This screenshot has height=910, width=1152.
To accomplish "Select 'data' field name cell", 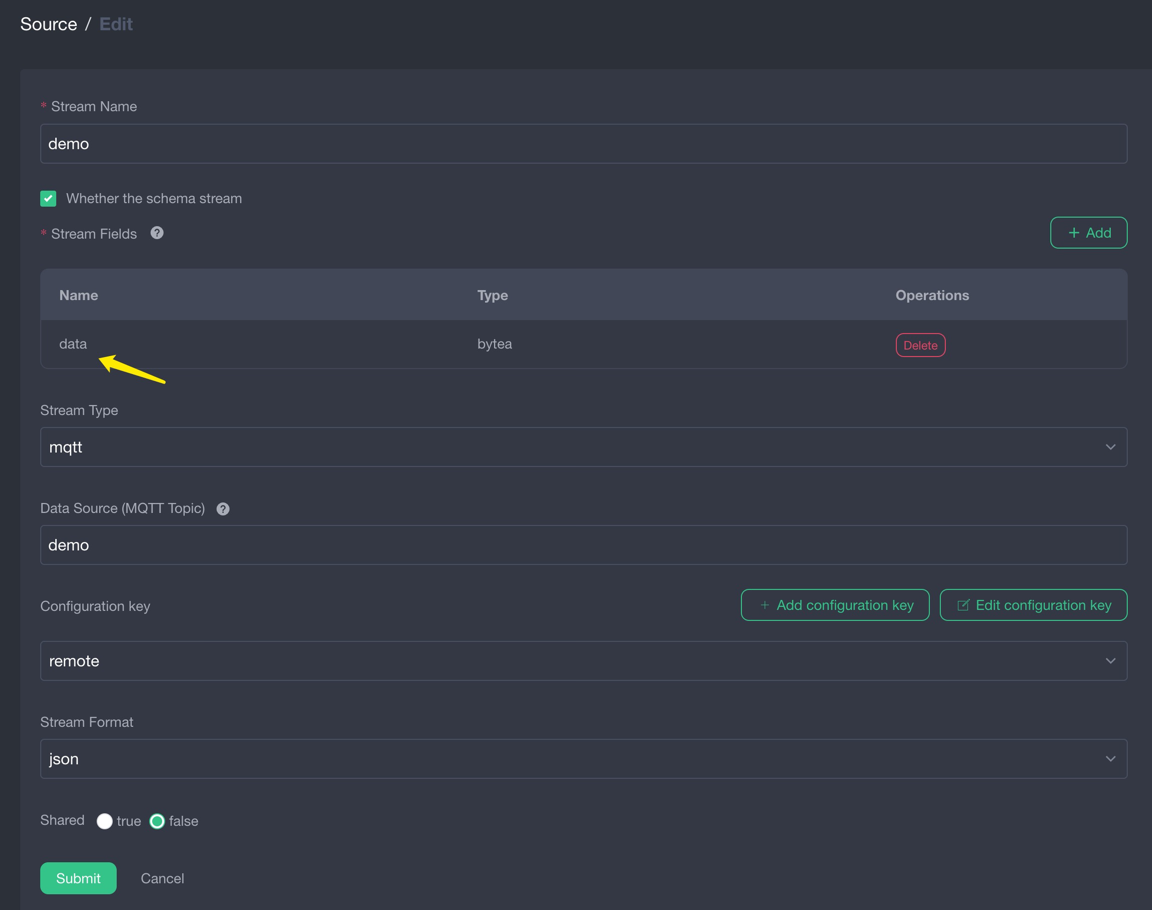I will coord(73,344).
